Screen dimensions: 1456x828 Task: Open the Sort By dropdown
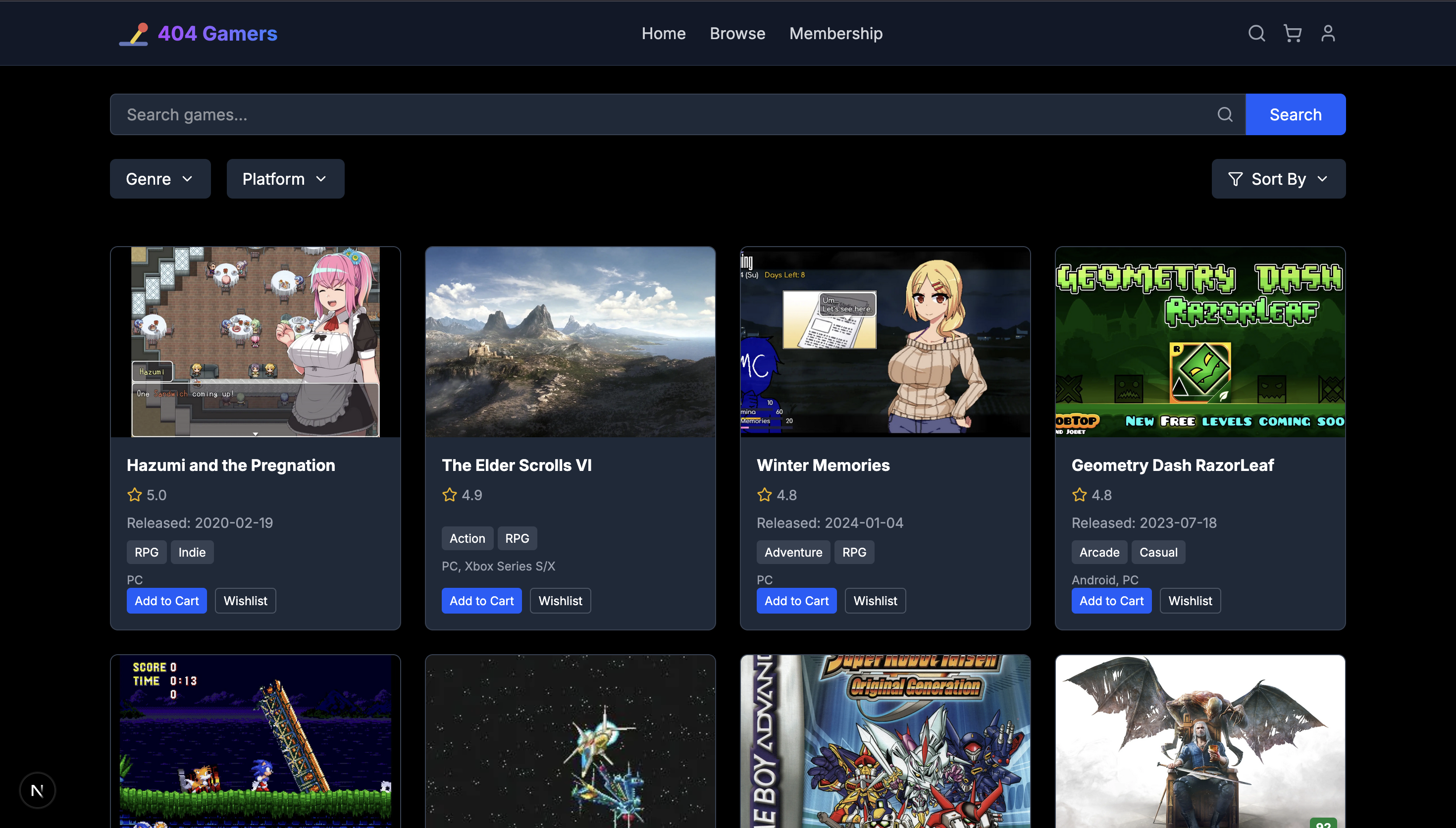(x=1278, y=179)
